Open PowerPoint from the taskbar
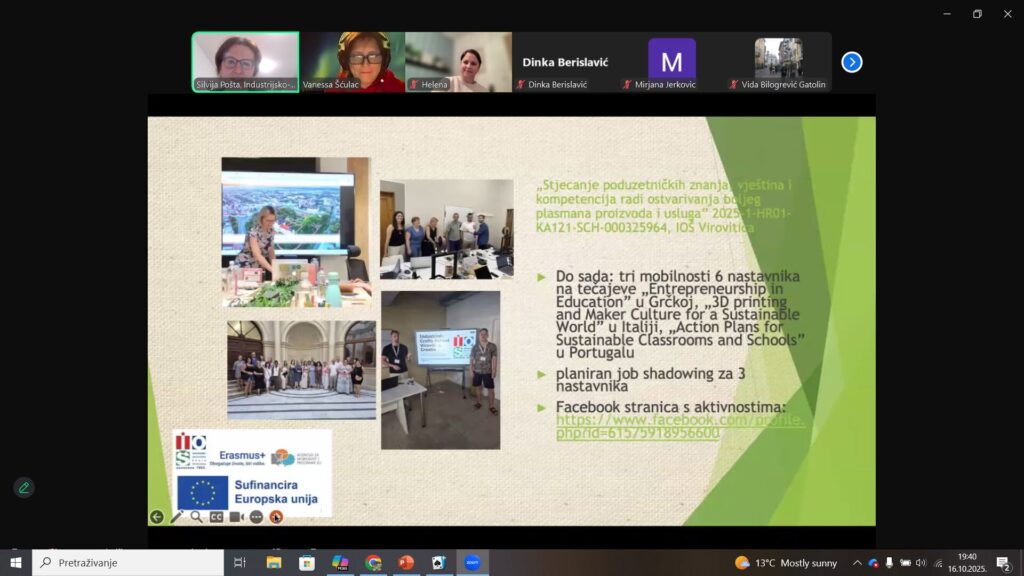1024x576 pixels. point(406,563)
